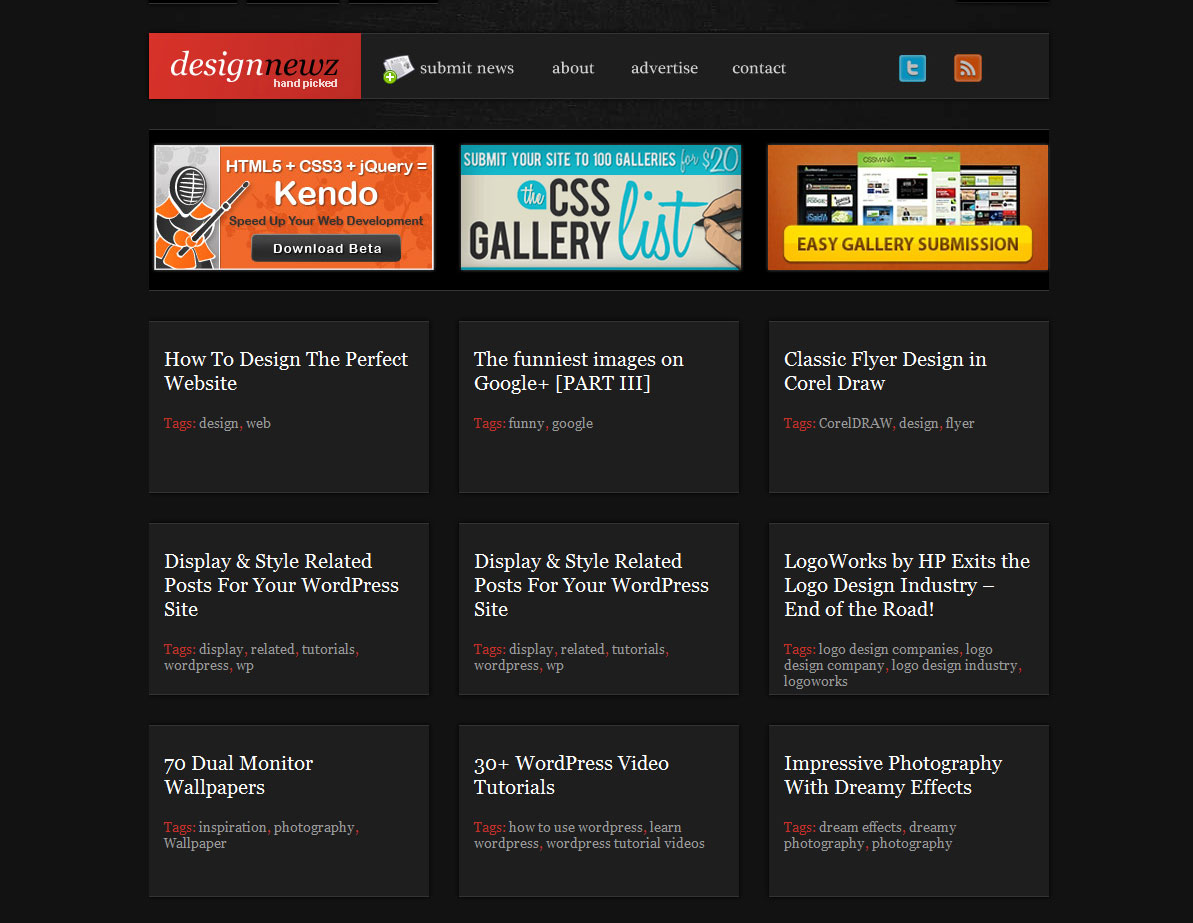Click the inspiration tag
The width and height of the screenshot is (1193, 923).
(233, 827)
